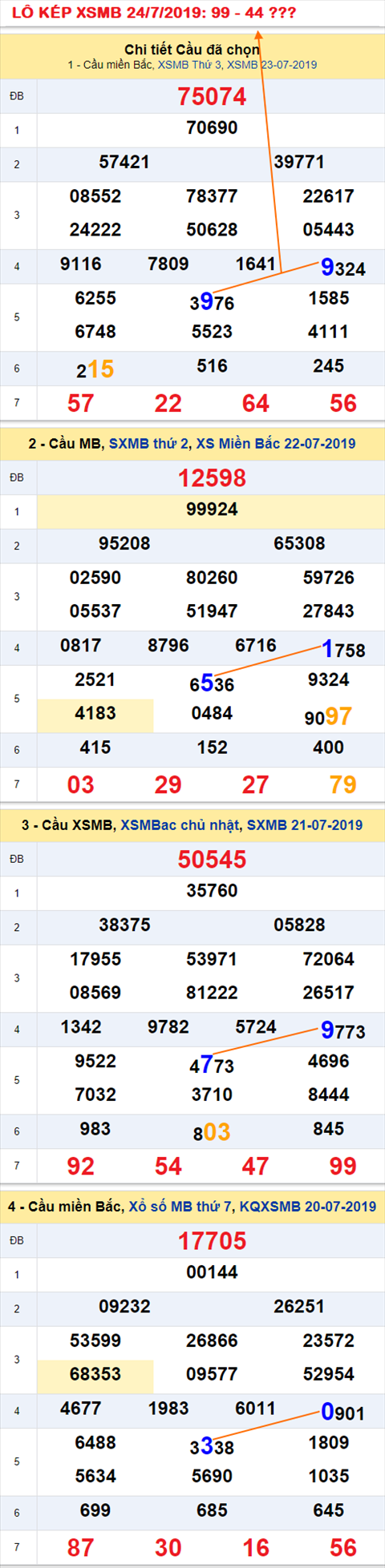Viewport: 385px width, 1568px height.
Task: Click special prize number 50545
Action: [x=212, y=859]
